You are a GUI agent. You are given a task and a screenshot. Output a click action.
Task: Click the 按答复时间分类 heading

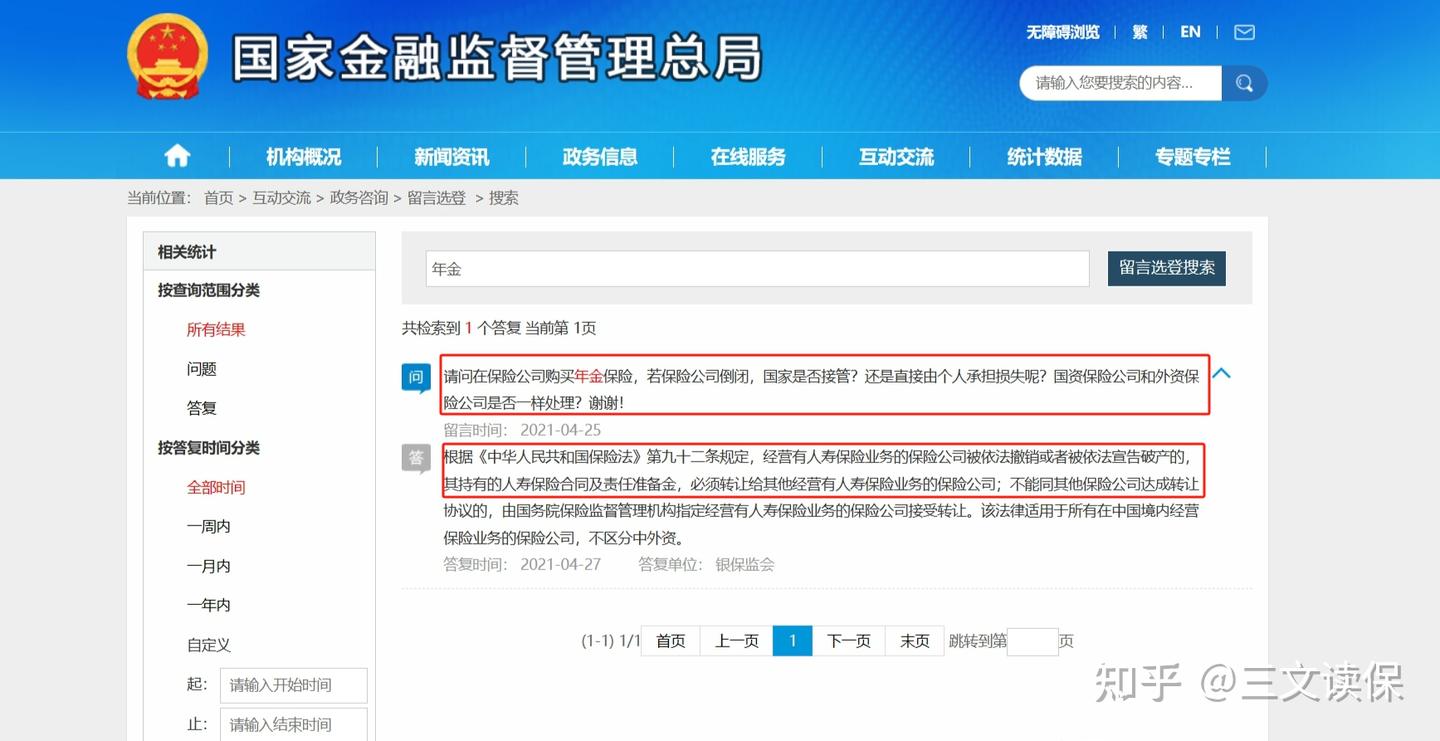(x=208, y=448)
